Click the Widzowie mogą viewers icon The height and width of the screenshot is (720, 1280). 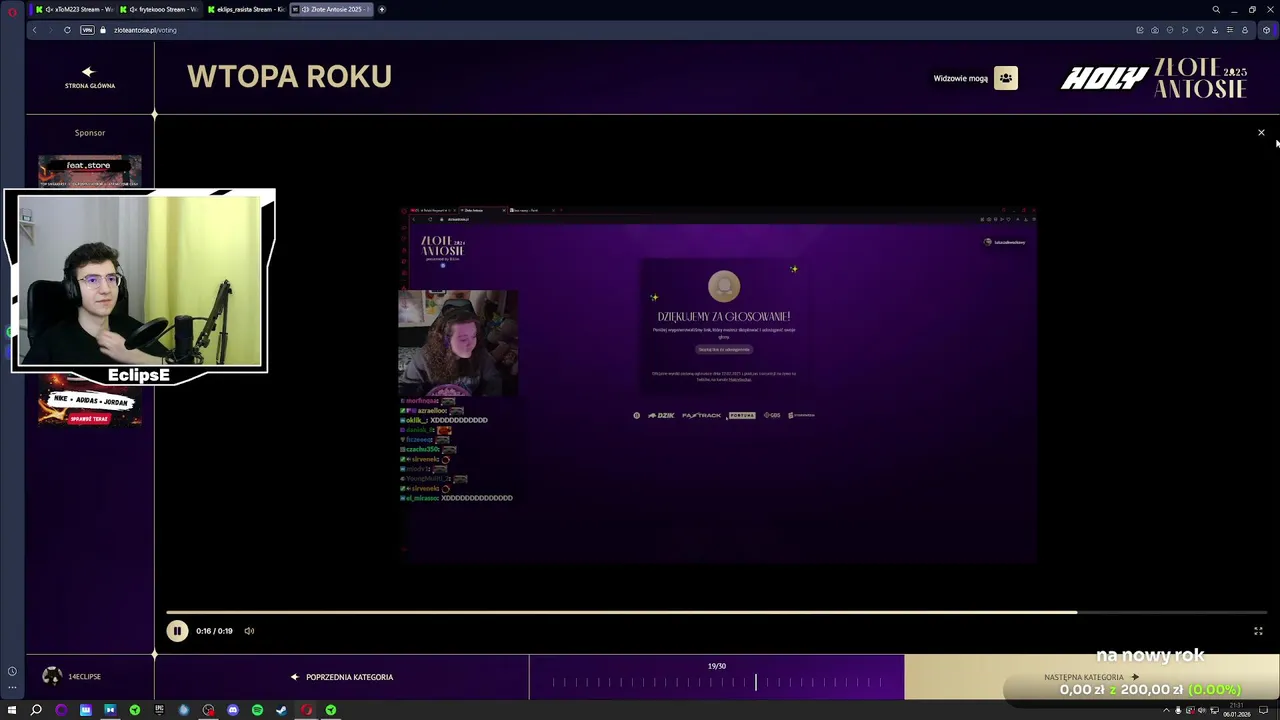click(x=1006, y=78)
